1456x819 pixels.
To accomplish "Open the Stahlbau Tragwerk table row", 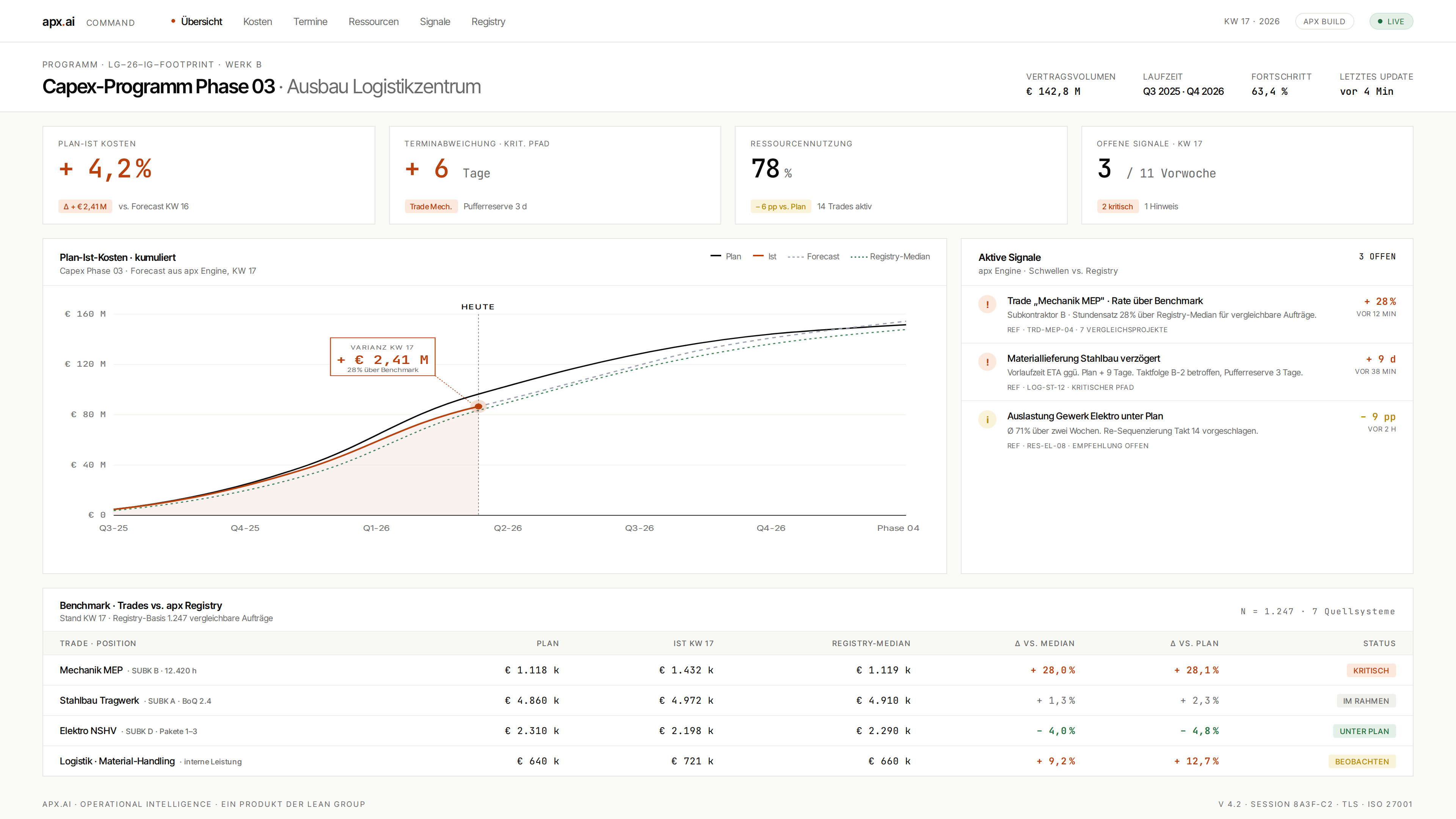I will coord(728,700).
